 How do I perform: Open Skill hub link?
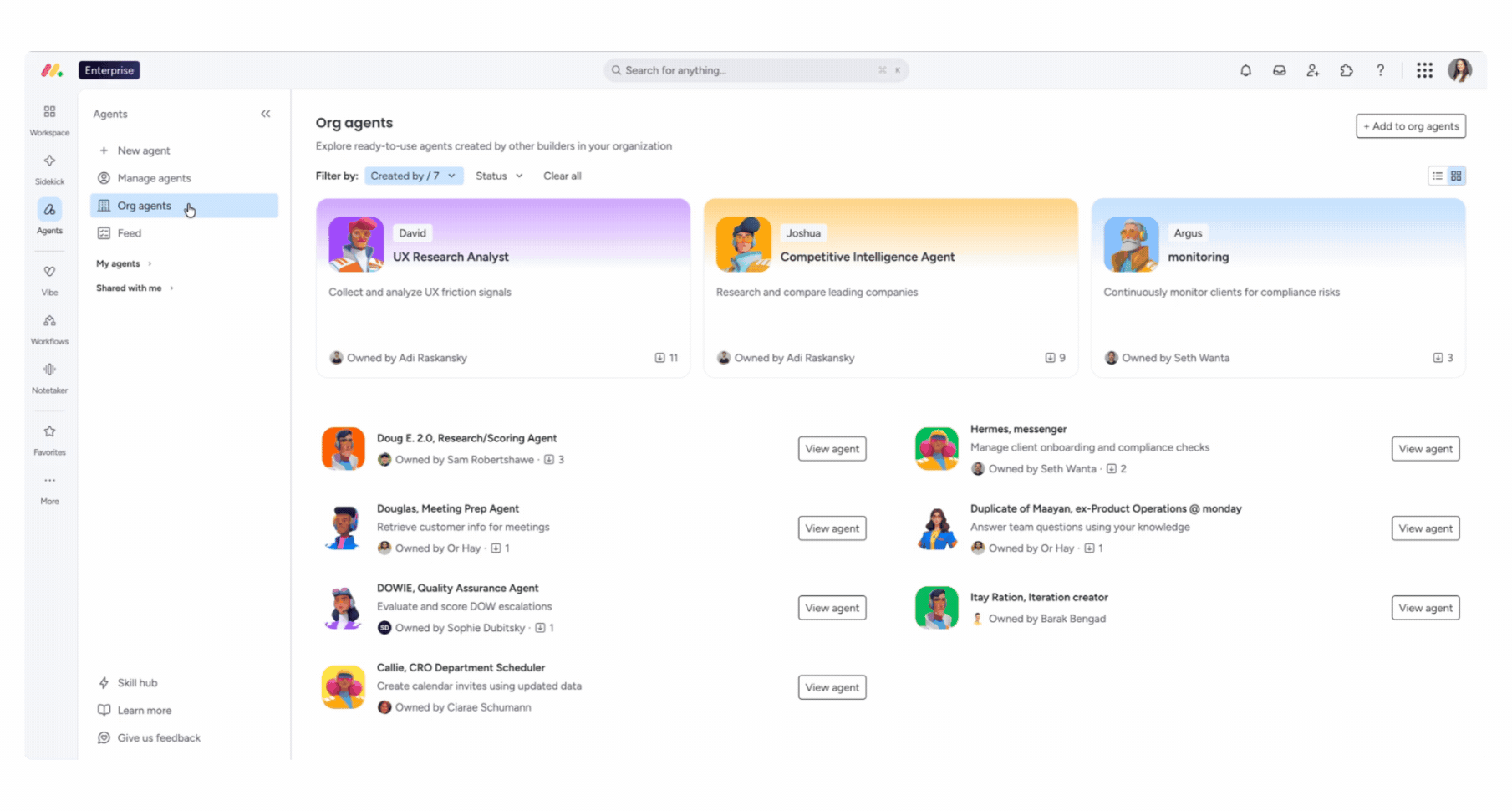128,683
